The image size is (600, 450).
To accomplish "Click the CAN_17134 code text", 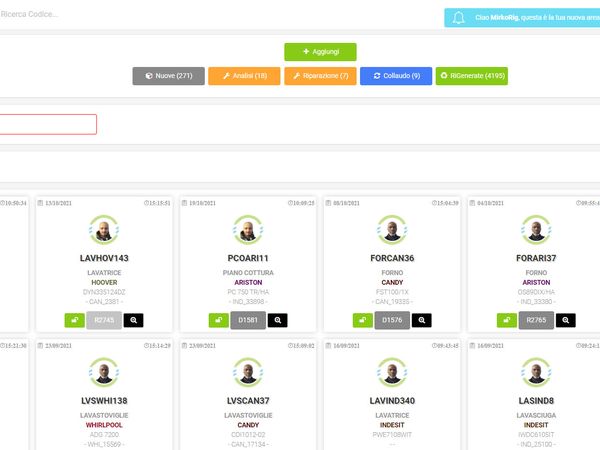I will 248,444.
